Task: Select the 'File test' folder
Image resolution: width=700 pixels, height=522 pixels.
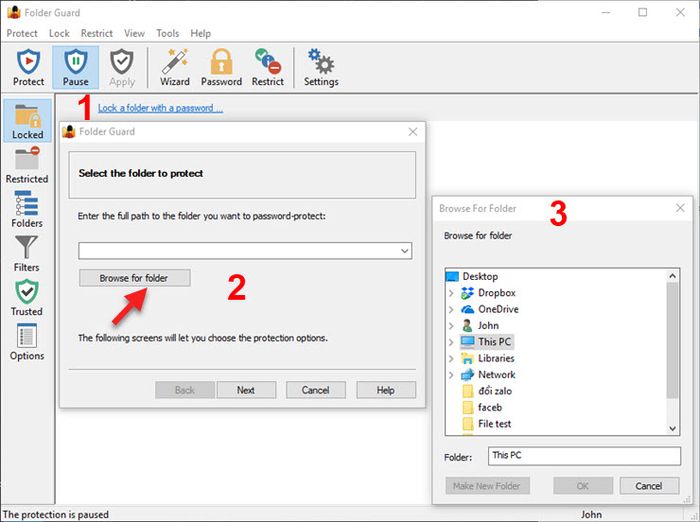Action: point(487,424)
